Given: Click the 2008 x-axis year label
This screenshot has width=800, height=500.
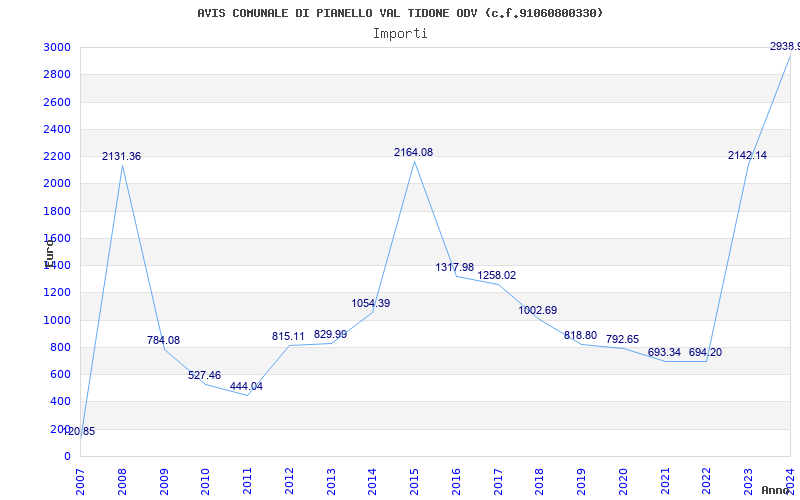Looking at the screenshot, I should click(122, 481).
